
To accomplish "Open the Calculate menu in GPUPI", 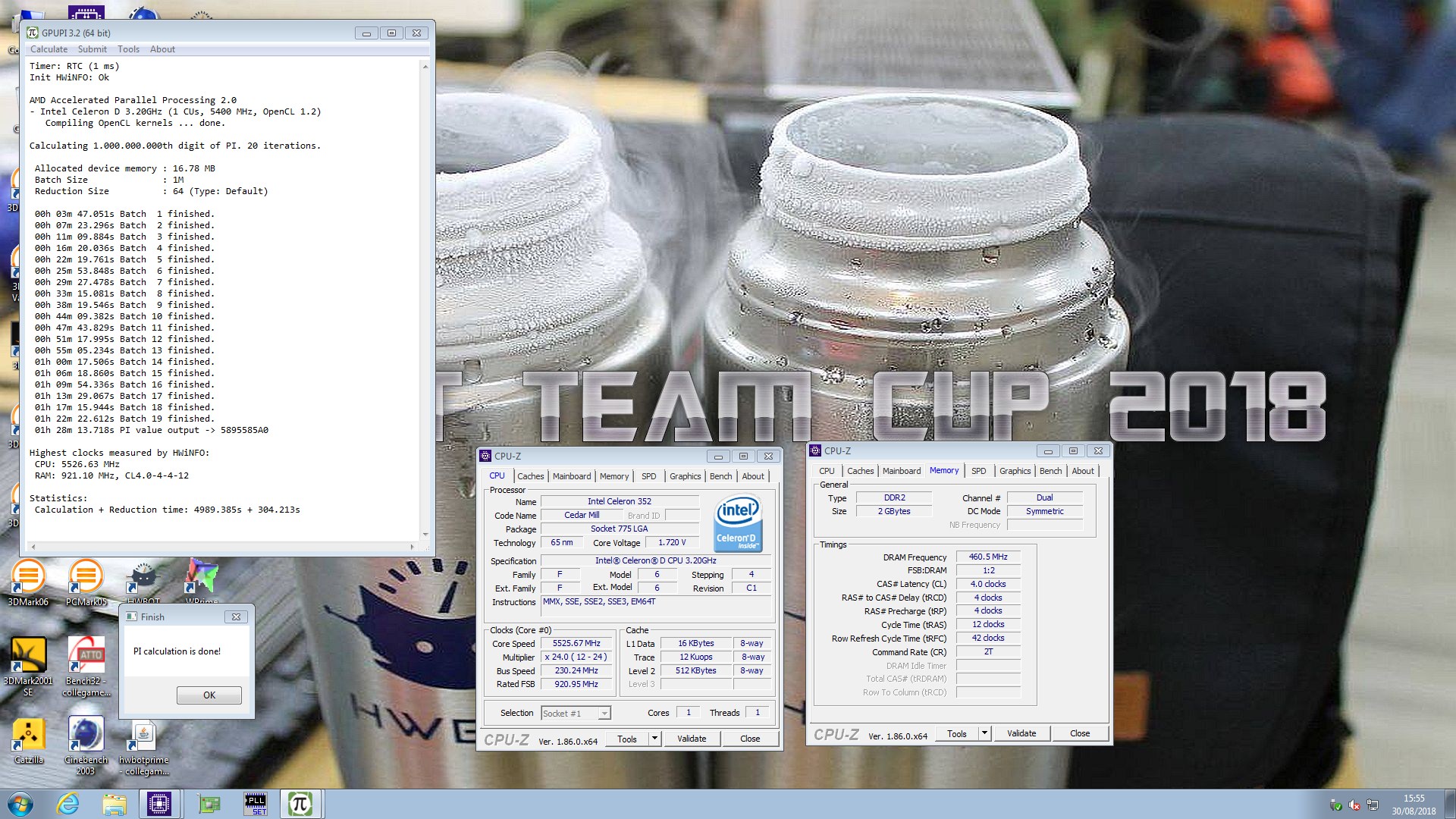I will point(49,49).
